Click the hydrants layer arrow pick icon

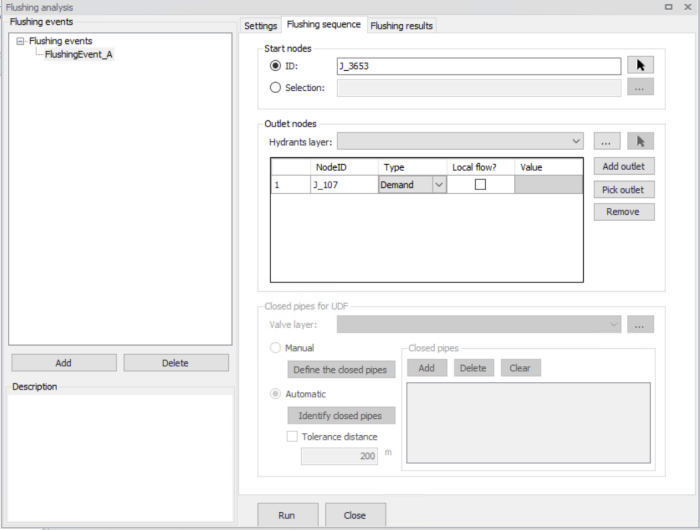click(640, 141)
